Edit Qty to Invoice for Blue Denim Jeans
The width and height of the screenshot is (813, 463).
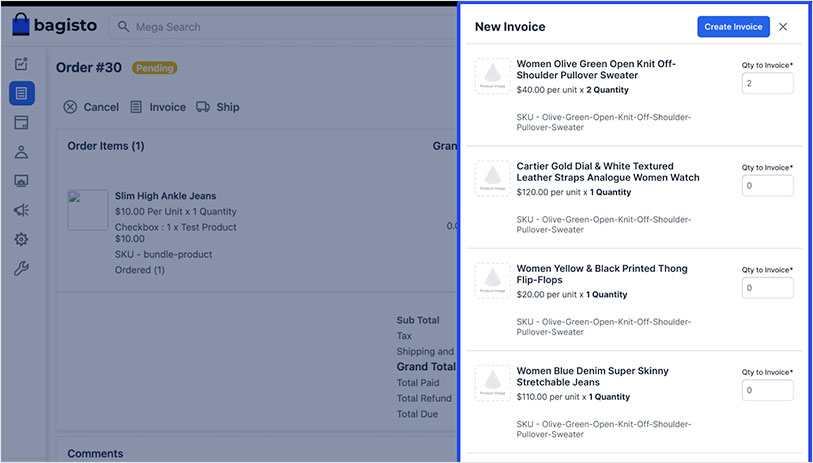coord(767,390)
